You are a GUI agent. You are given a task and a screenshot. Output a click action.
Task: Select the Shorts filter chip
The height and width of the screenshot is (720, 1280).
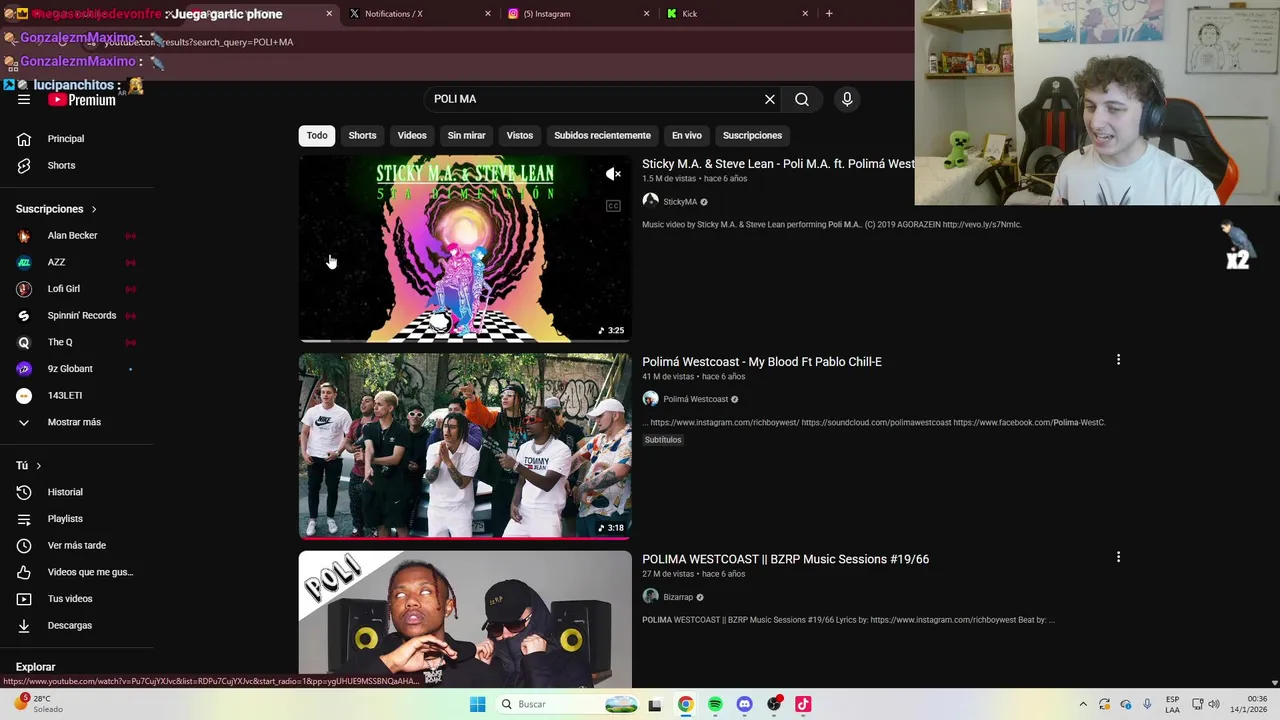(x=362, y=135)
